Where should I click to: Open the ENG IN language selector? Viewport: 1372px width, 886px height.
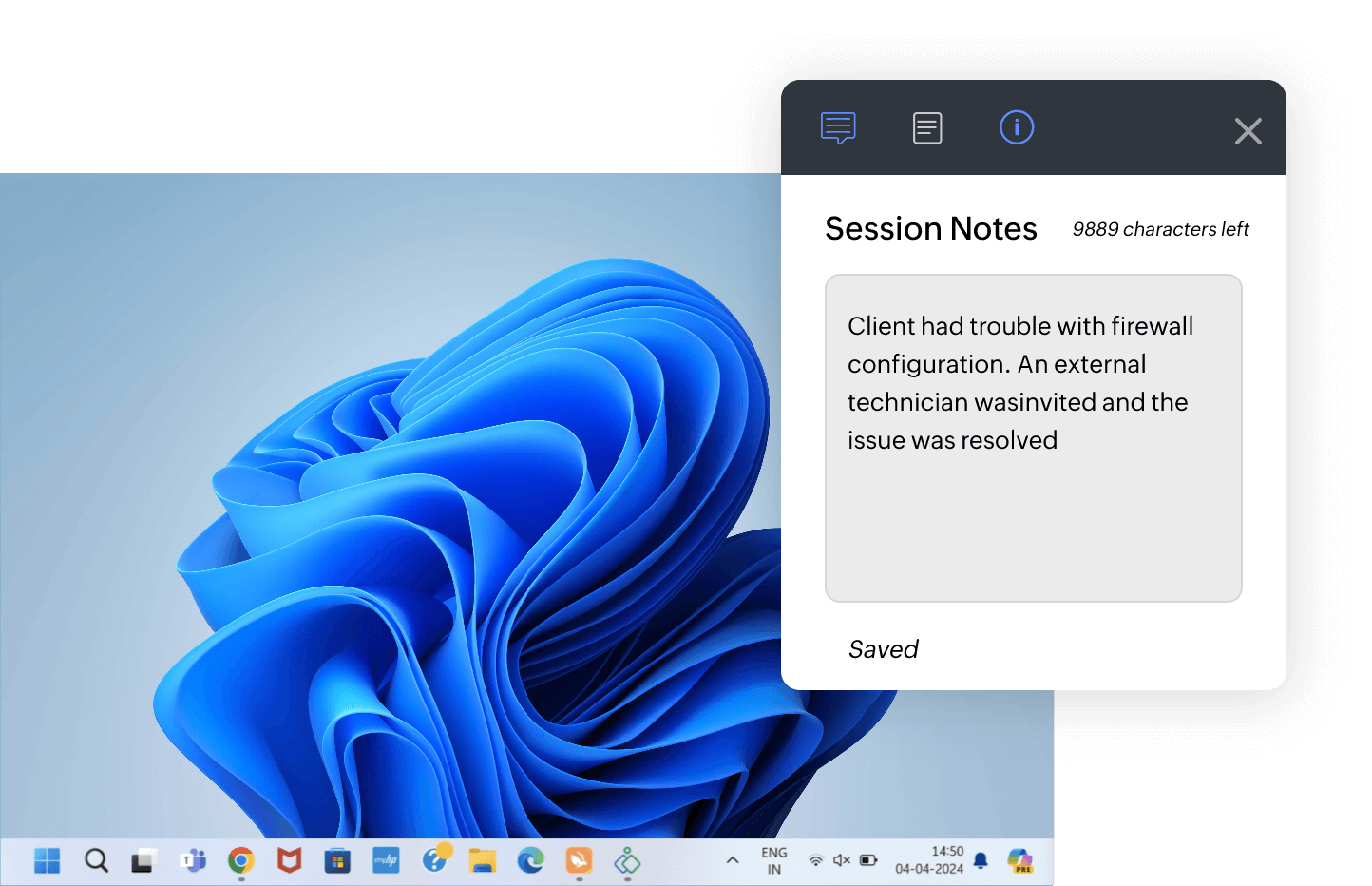click(772, 859)
